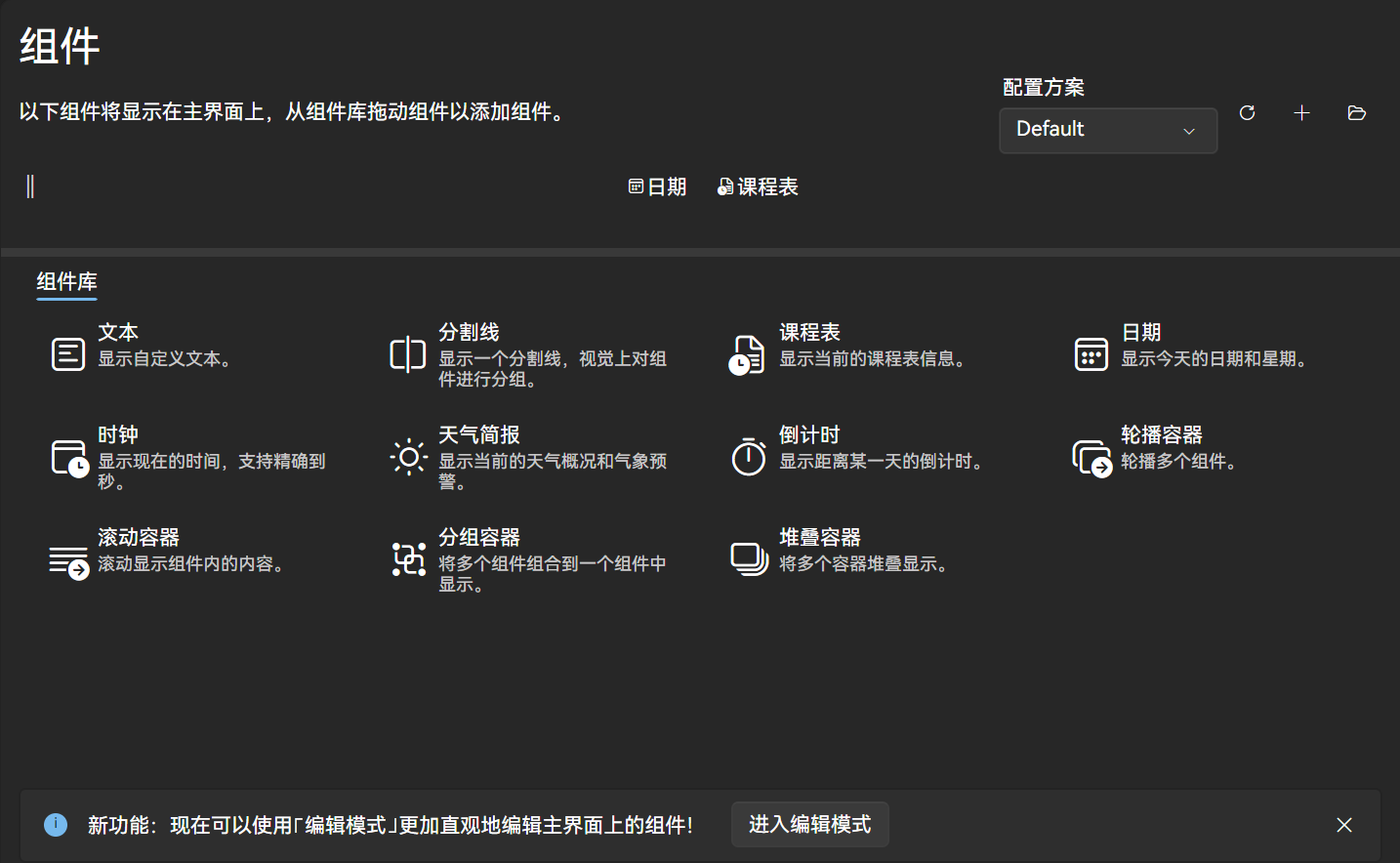Click the 天气简报 weather icon
Image resolution: width=1400 pixels, height=863 pixels.
(408, 457)
